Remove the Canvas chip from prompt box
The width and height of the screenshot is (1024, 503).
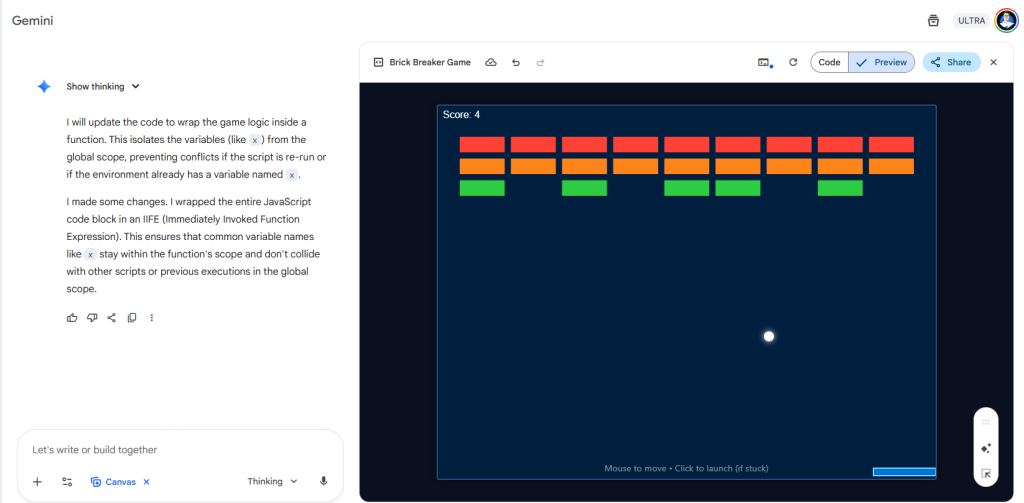click(x=146, y=481)
